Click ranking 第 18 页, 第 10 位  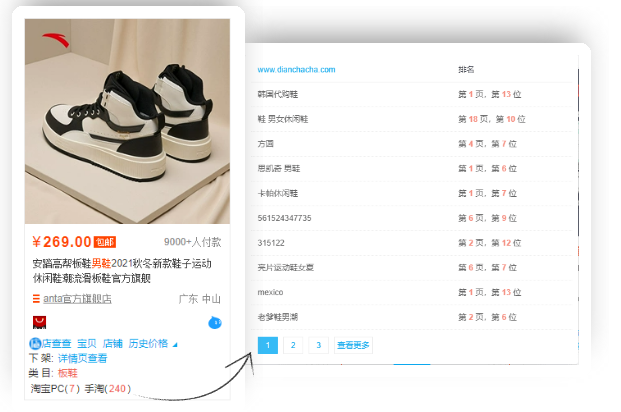click(492, 119)
